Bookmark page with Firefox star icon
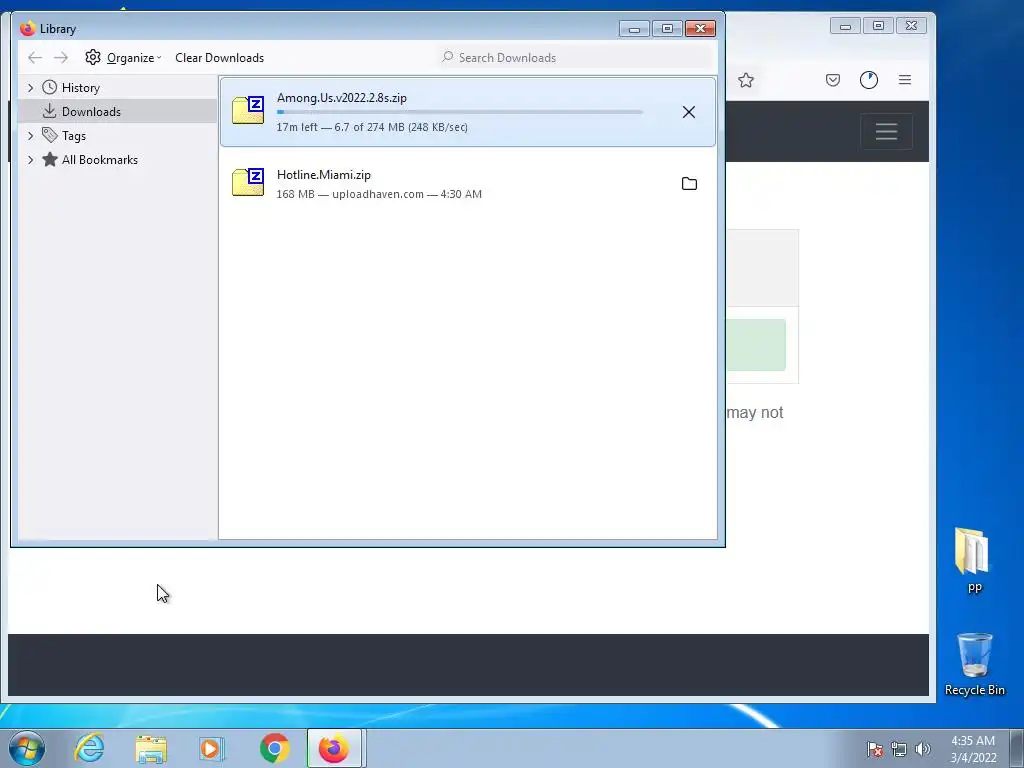 click(x=746, y=80)
